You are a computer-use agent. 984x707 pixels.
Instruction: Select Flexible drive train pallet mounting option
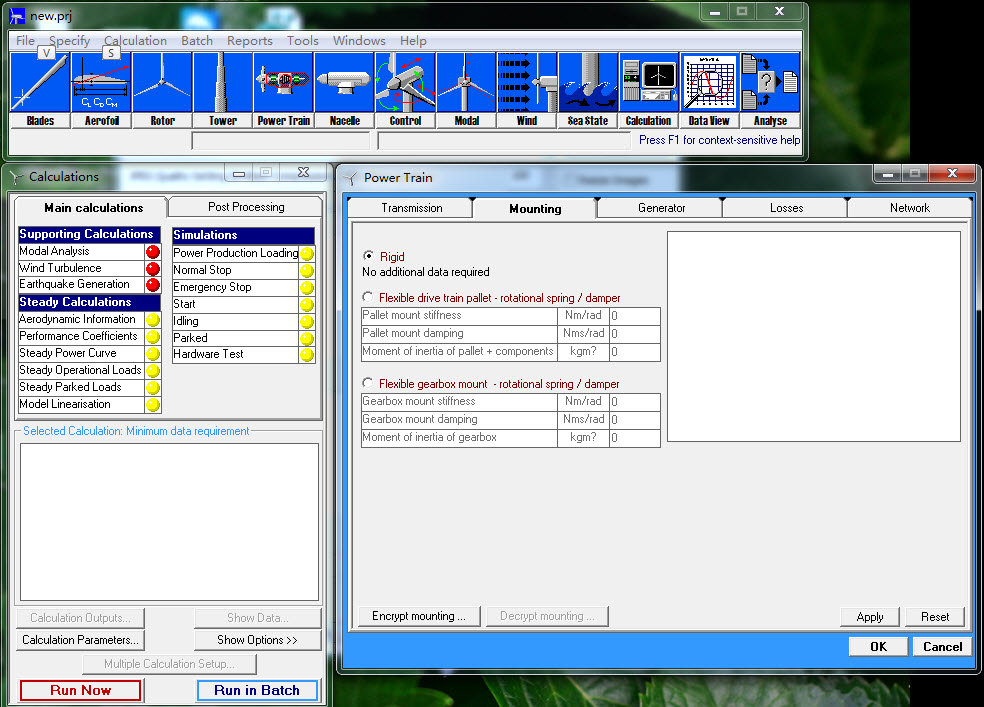coord(368,297)
